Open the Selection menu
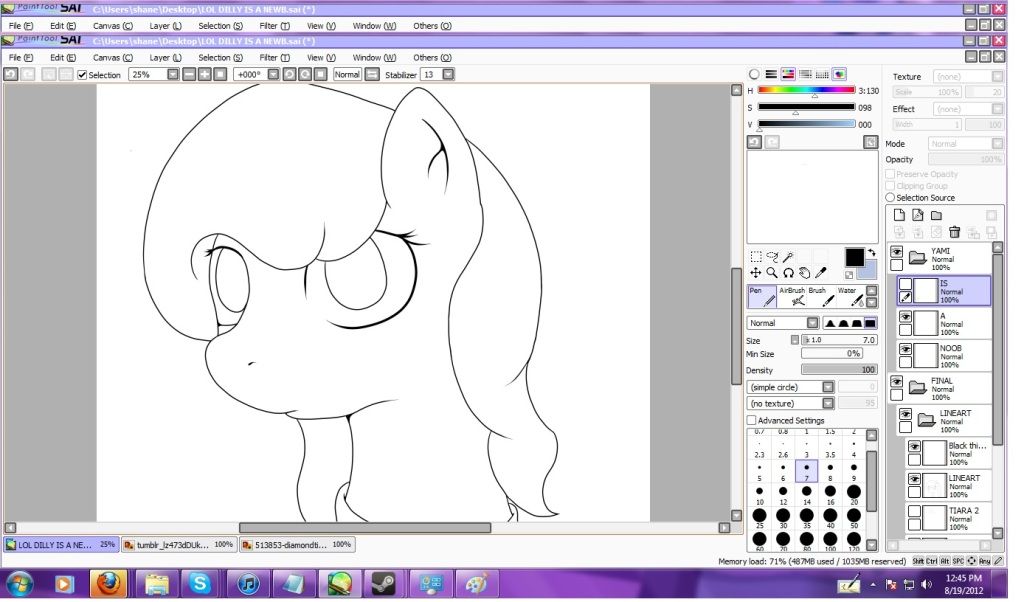Viewport: 1024px width, 602px height. (x=220, y=57)
